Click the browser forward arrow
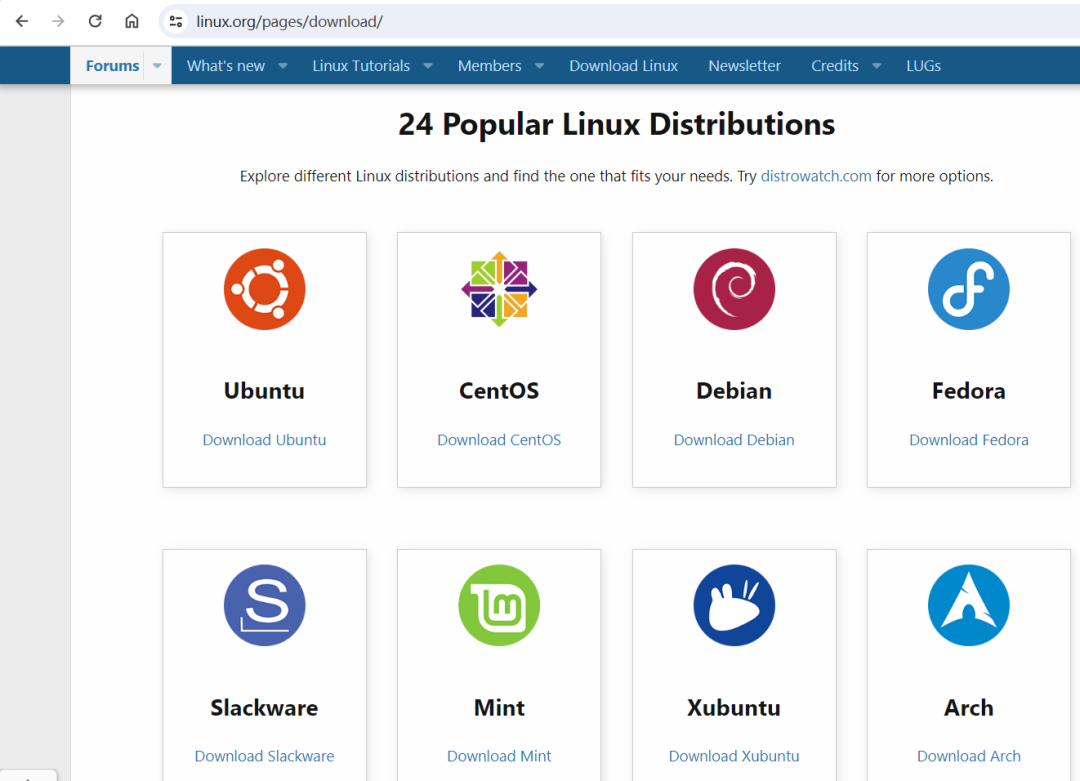This screenshot has width=1080, height=781. click(59, 21)
